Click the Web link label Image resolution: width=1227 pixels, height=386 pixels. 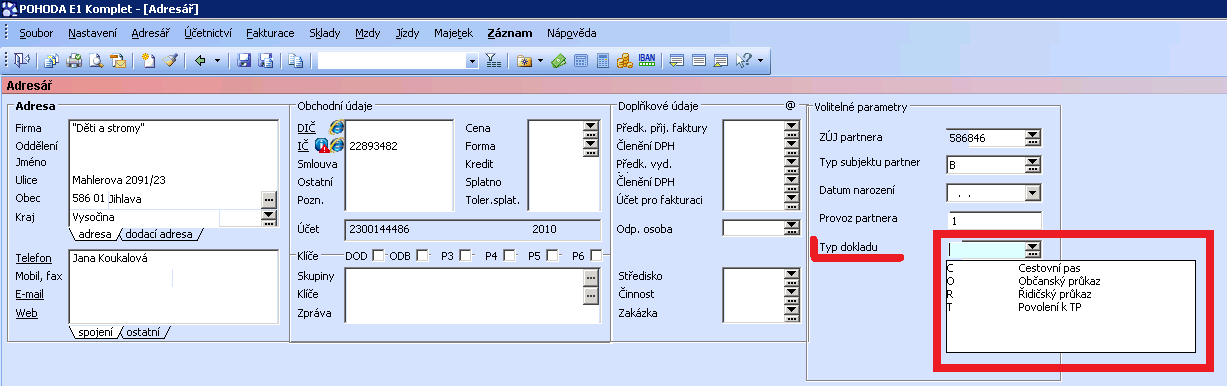coord(26,313)
